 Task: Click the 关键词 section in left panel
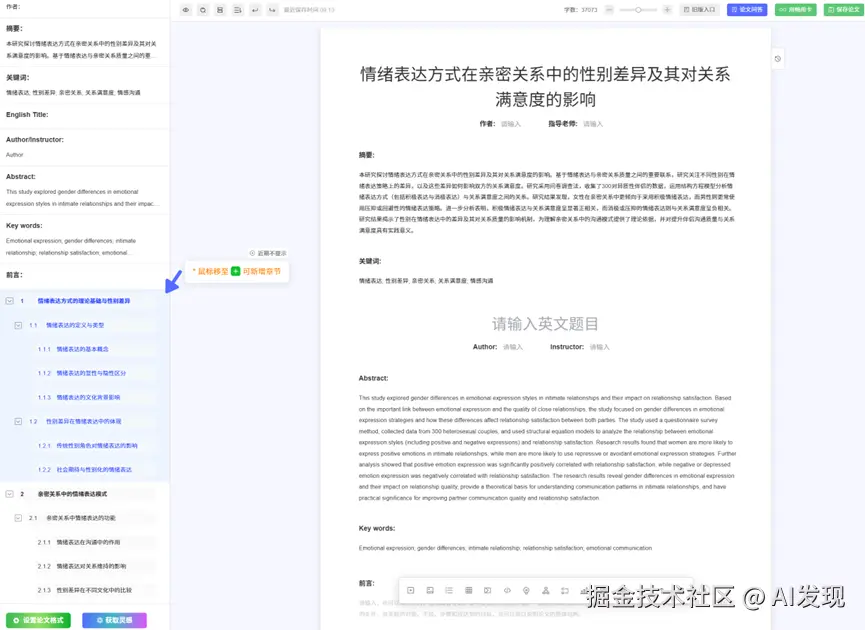coord(84,84)
